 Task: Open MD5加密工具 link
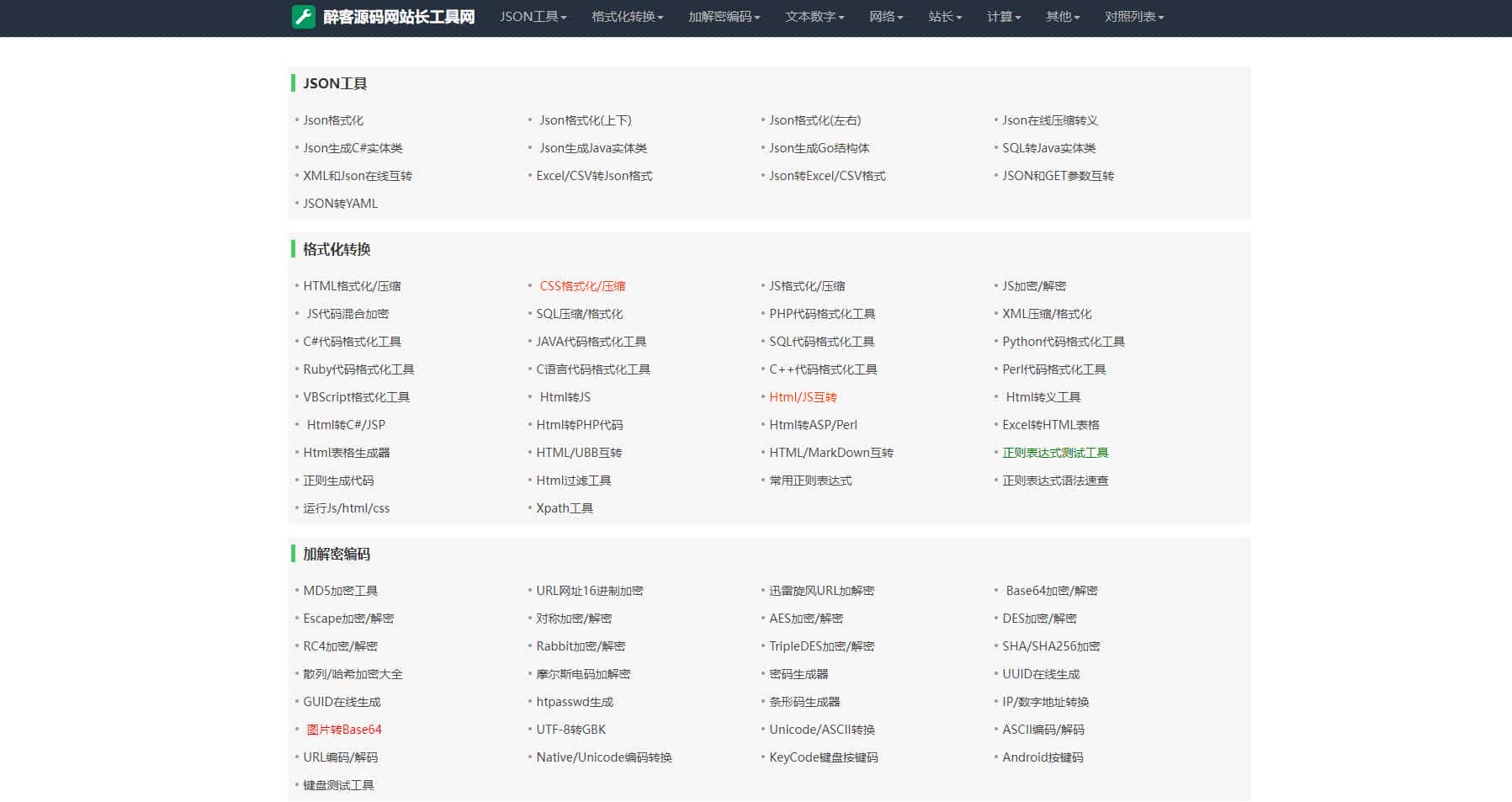coord(340,591)
